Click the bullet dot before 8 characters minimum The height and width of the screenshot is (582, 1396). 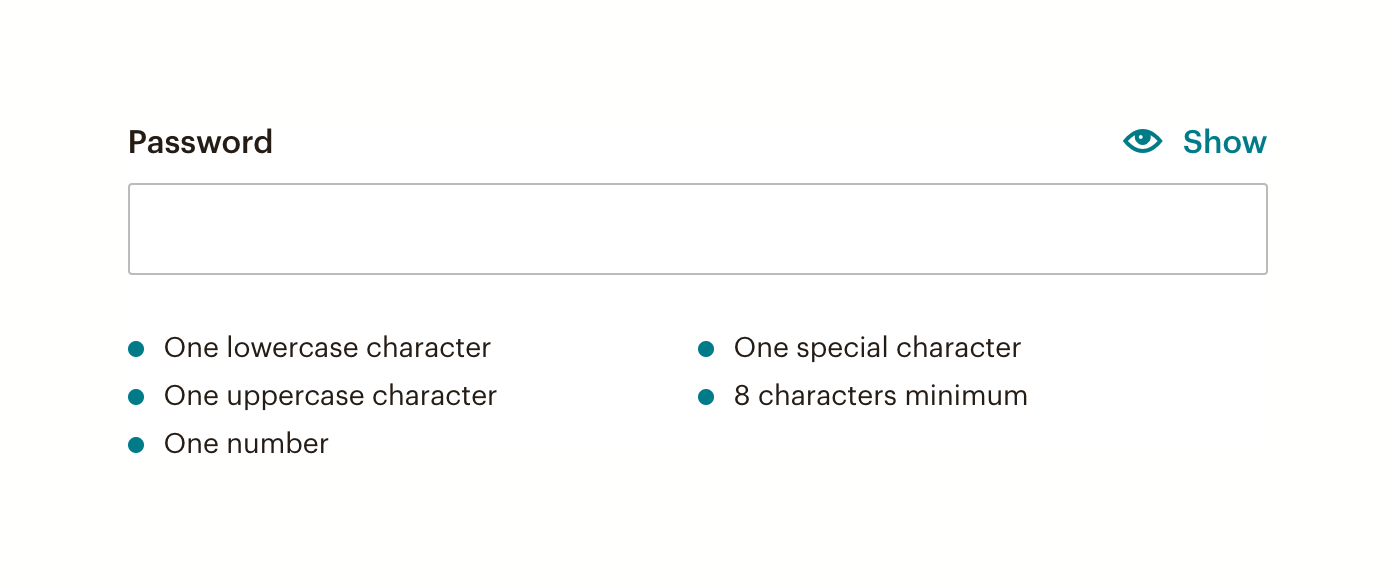(706, 397)
